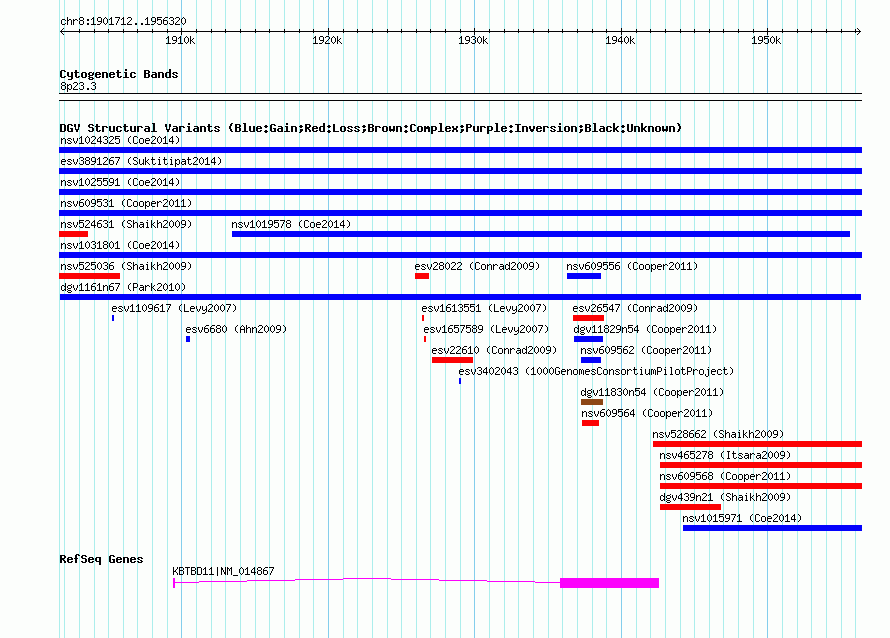Click the RefSeq Genes track title
Screen dimensions: 890x638
(101, 559)
